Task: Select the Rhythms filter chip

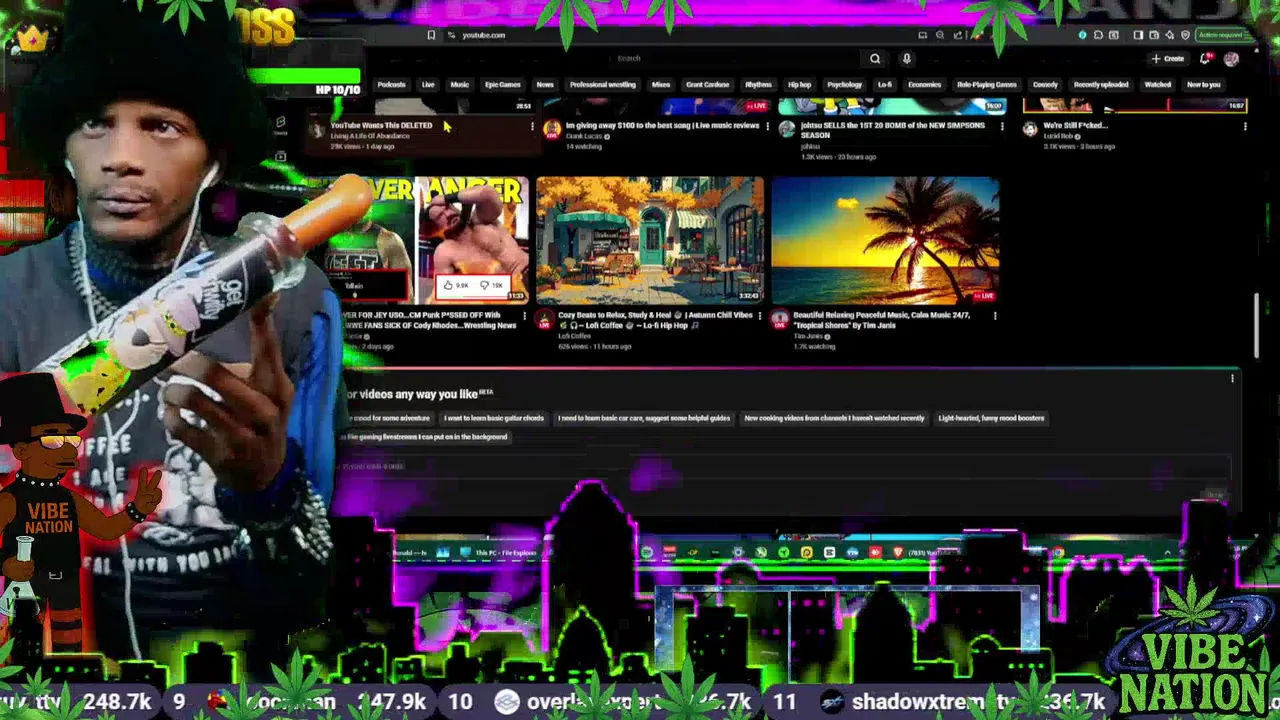Action: coord(758,85)
